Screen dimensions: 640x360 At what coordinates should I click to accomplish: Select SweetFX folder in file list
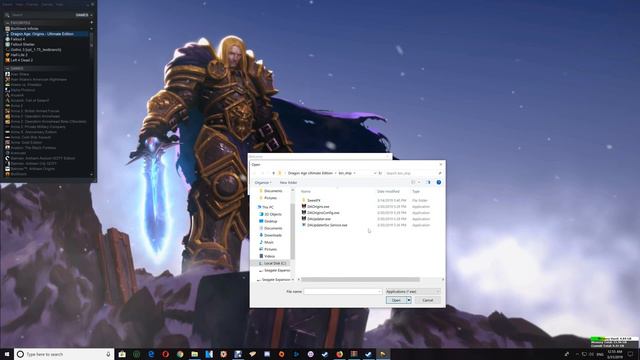coord(313,200)
